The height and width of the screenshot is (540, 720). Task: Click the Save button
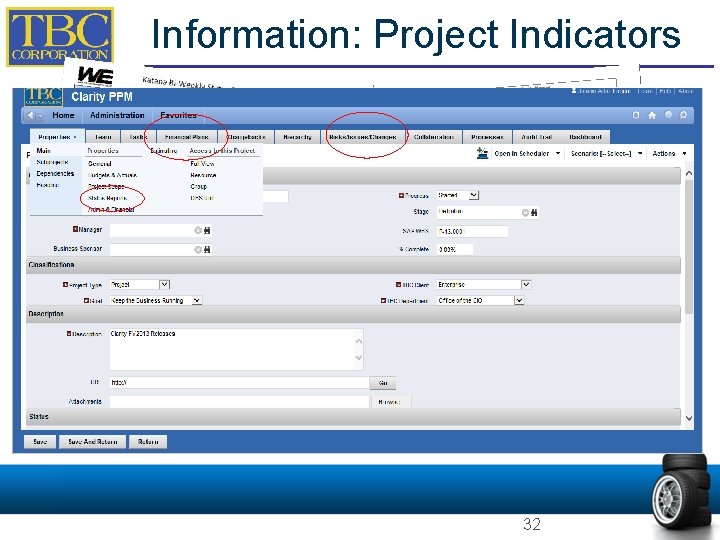(x=40, y=442)
